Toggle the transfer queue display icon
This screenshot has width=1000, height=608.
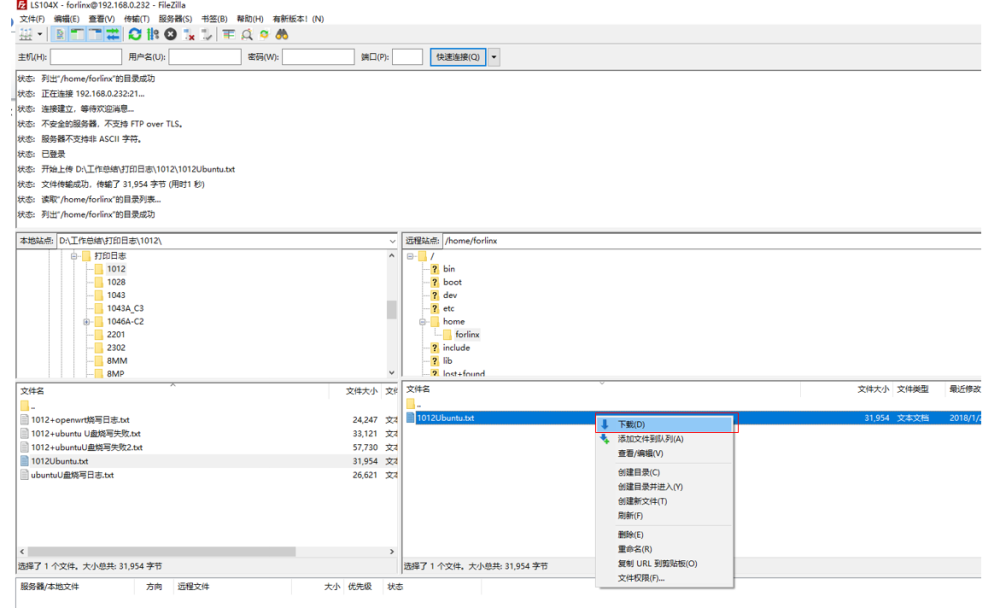point(113,34)
